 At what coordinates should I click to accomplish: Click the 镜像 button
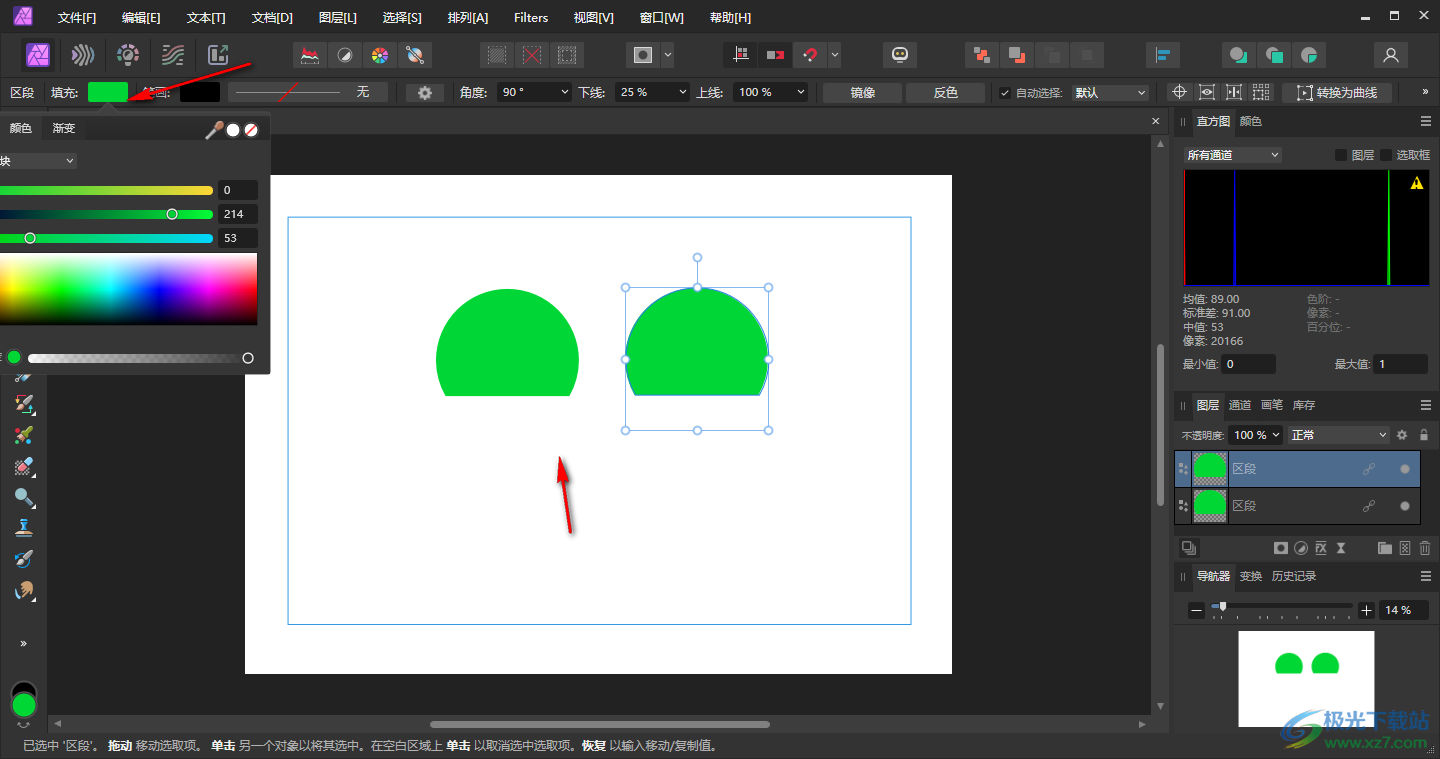tap(862, 93)
